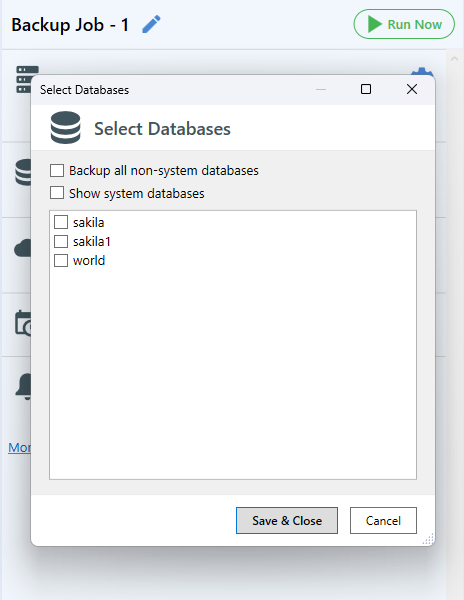Click the database icon in the dialog header

click(x=65, y=127)
